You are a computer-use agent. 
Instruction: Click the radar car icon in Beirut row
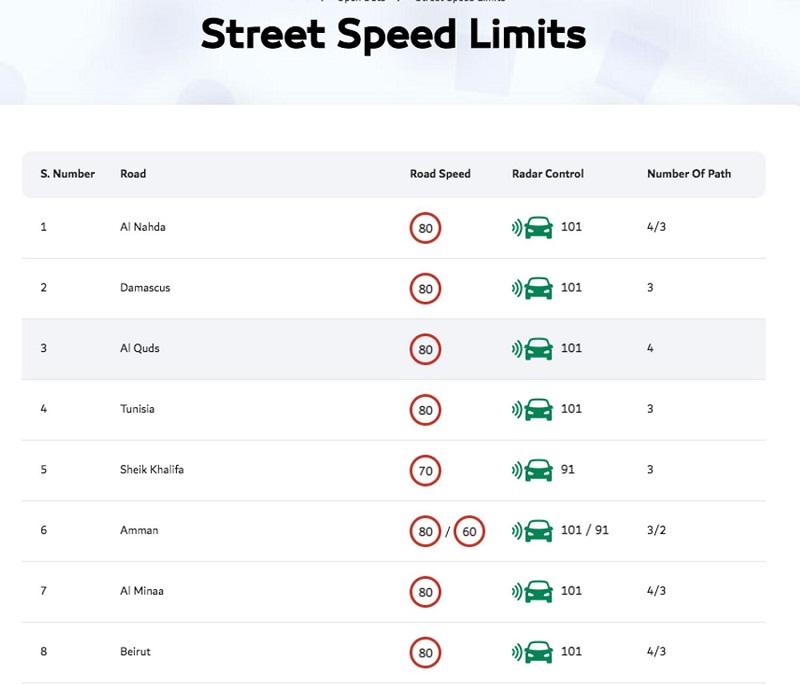point(532,652)
